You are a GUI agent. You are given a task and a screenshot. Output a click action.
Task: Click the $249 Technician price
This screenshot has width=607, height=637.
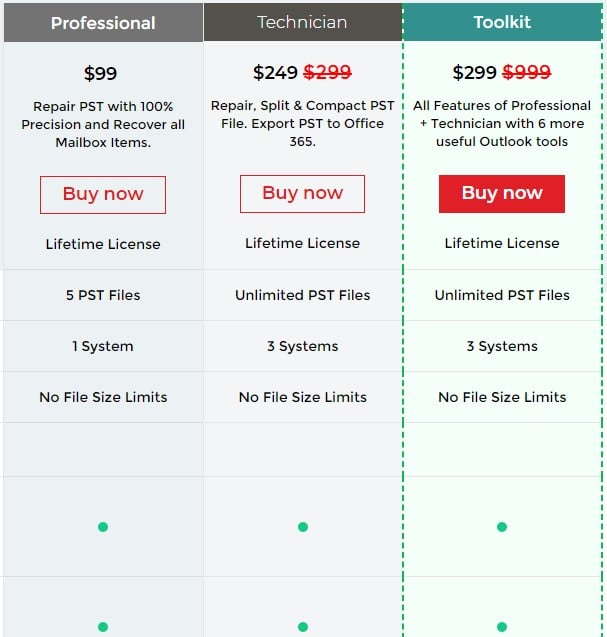pos(275,73)
